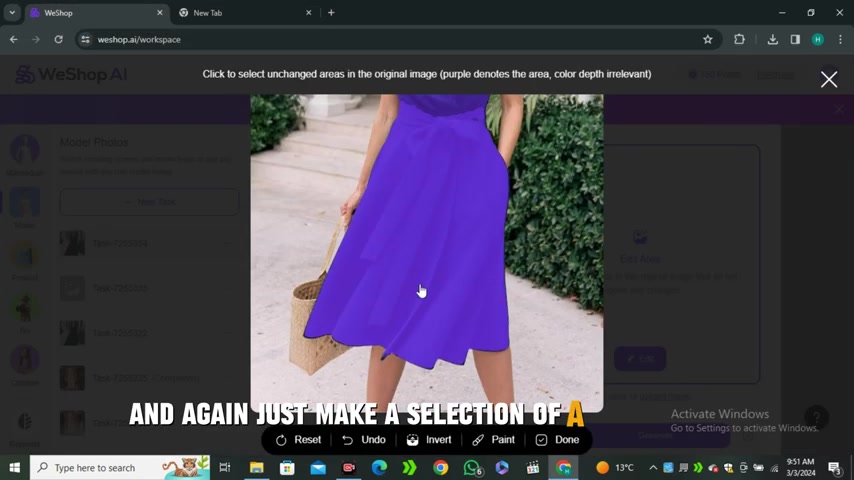Open the clock showing 9:51 AM
Viewport: 854px width, 480px height.
801,467
